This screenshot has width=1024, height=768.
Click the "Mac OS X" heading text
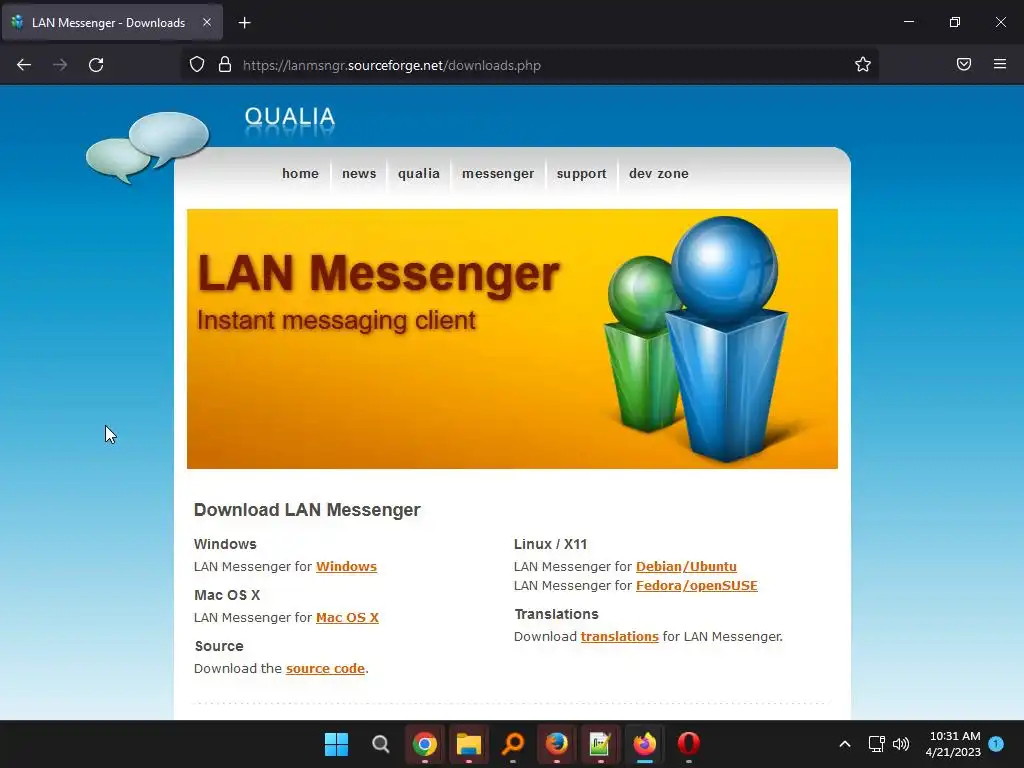coord(227,595)
